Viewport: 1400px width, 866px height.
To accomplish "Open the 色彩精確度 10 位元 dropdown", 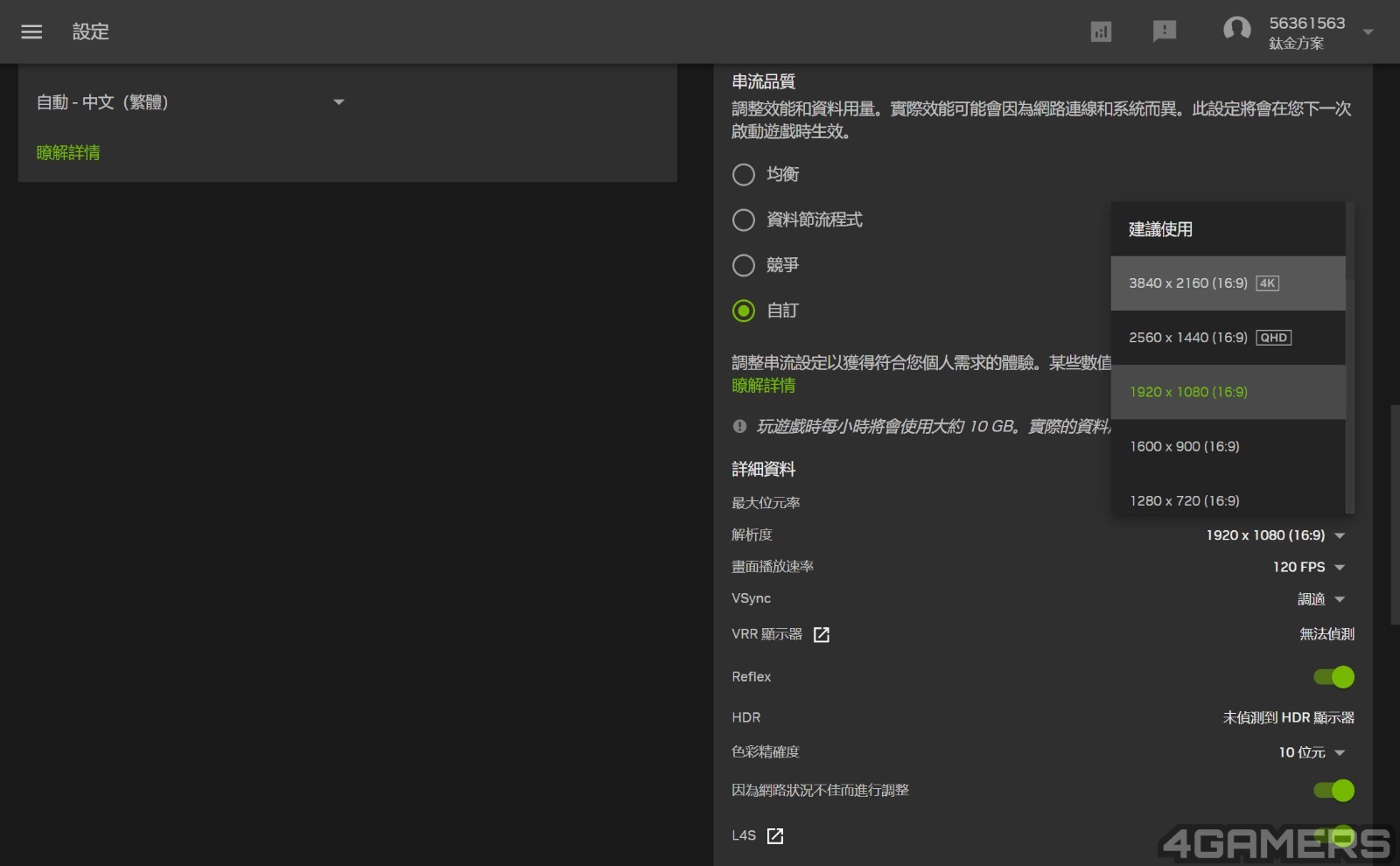I will [x=1312, y=753].
